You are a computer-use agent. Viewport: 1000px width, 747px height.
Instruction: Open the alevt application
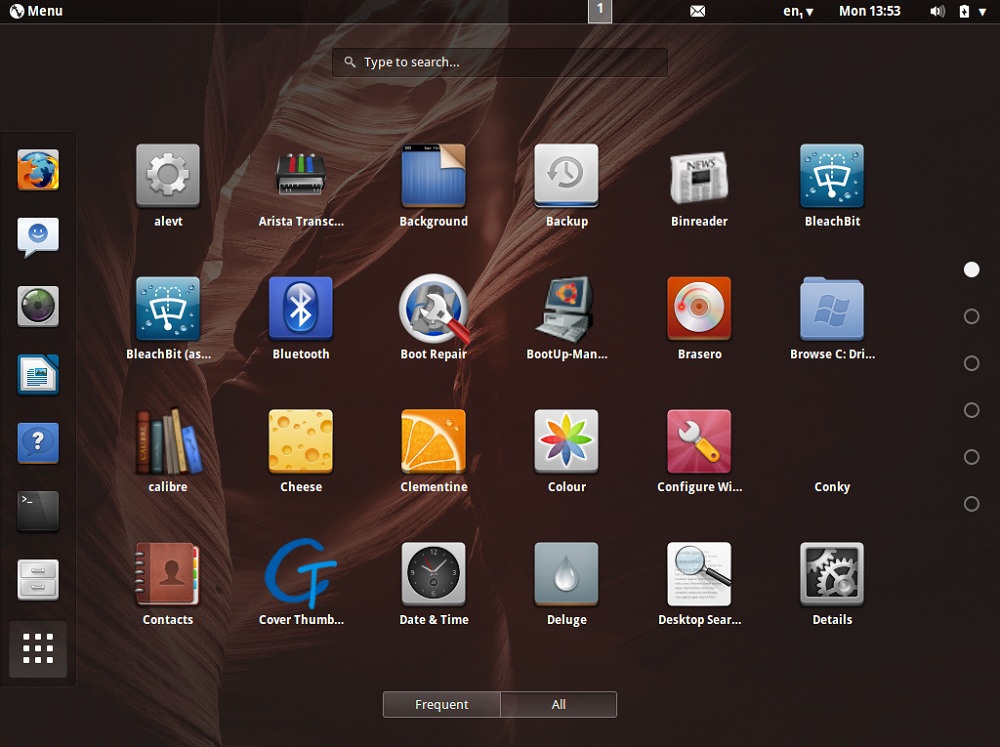(168, 175)
